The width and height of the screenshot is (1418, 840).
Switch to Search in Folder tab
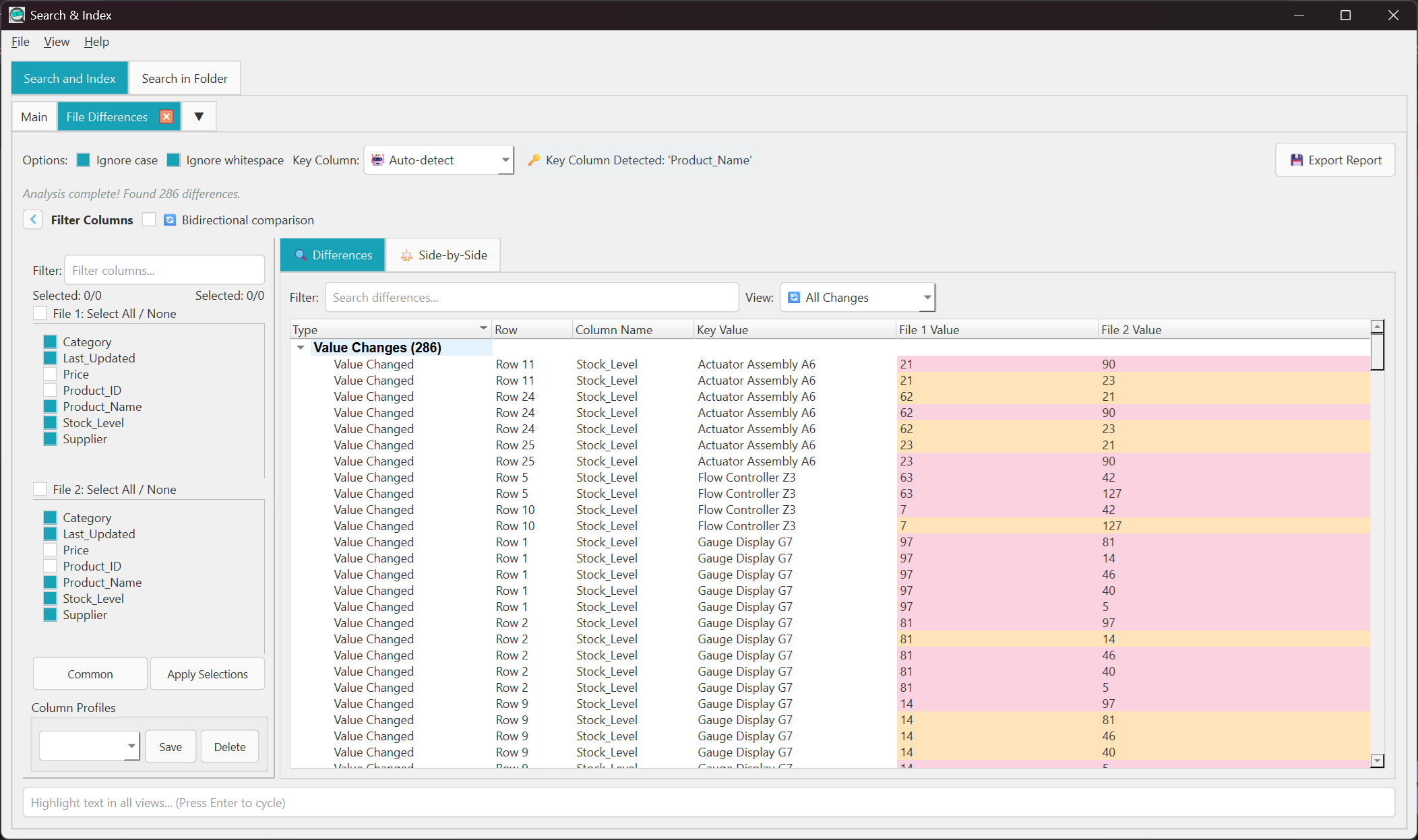tap(185, 79)
